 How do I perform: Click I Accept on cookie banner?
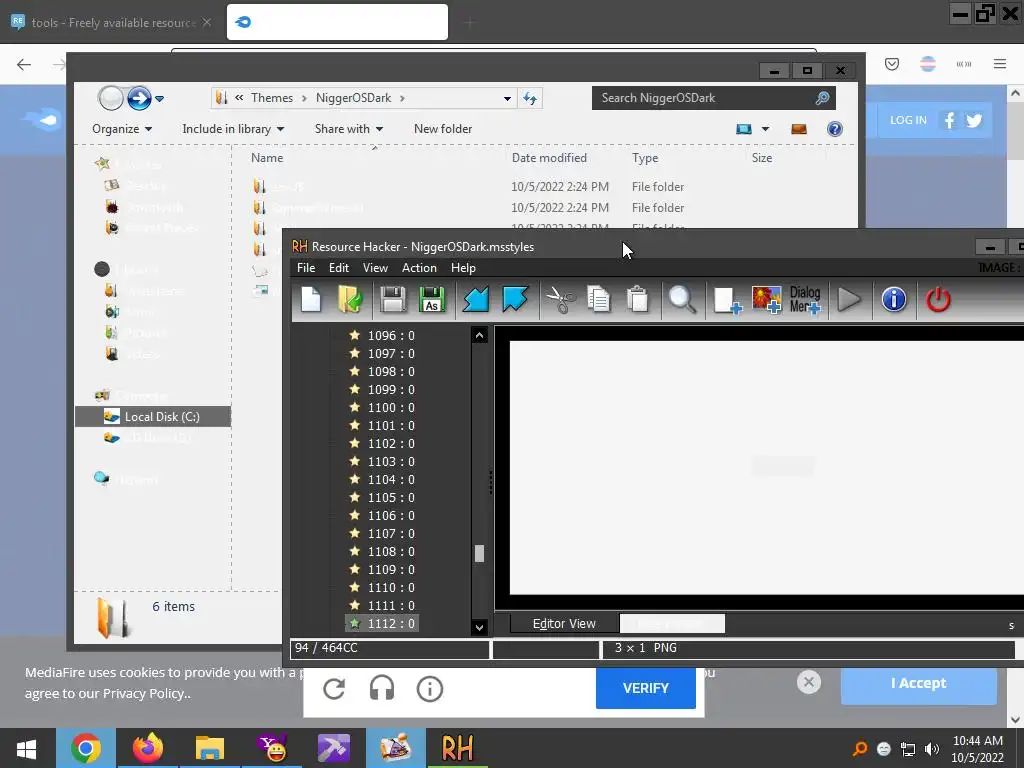pyautogui.click(x=919, y=683)
